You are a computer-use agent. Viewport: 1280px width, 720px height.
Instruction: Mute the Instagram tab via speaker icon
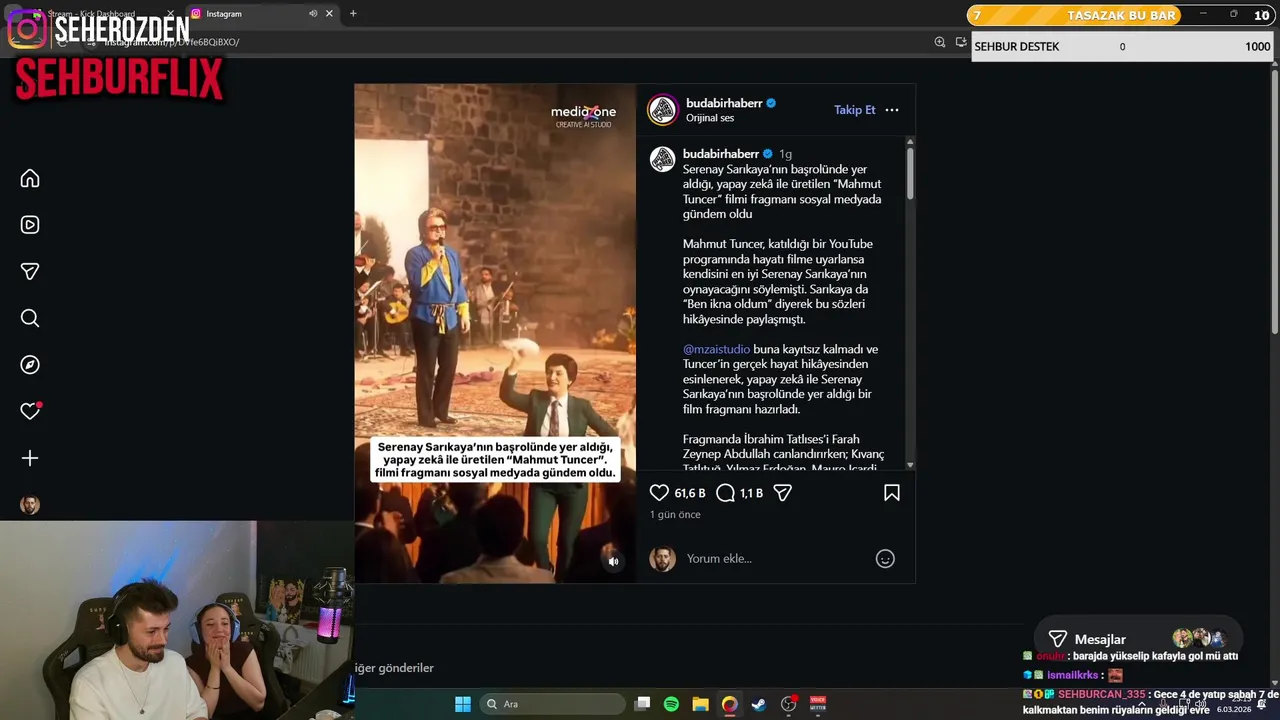[313, 13]
